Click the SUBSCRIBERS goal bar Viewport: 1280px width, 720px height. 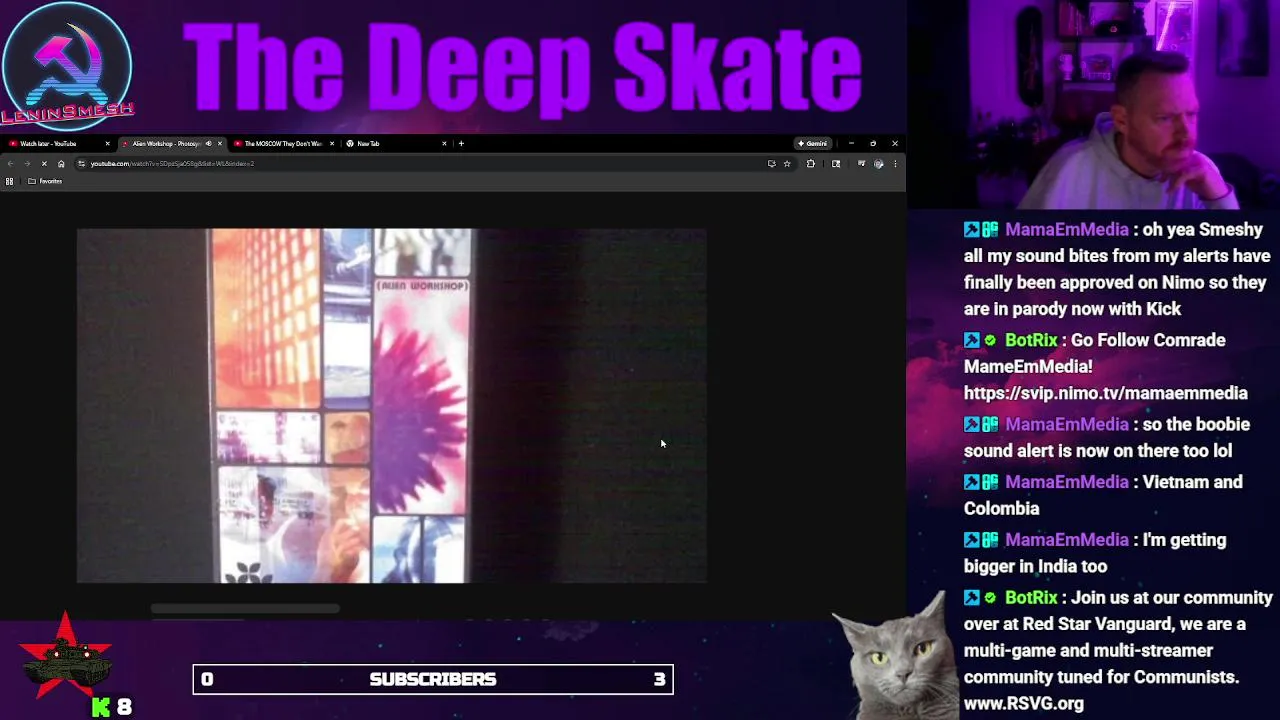(x=433, y=679)
